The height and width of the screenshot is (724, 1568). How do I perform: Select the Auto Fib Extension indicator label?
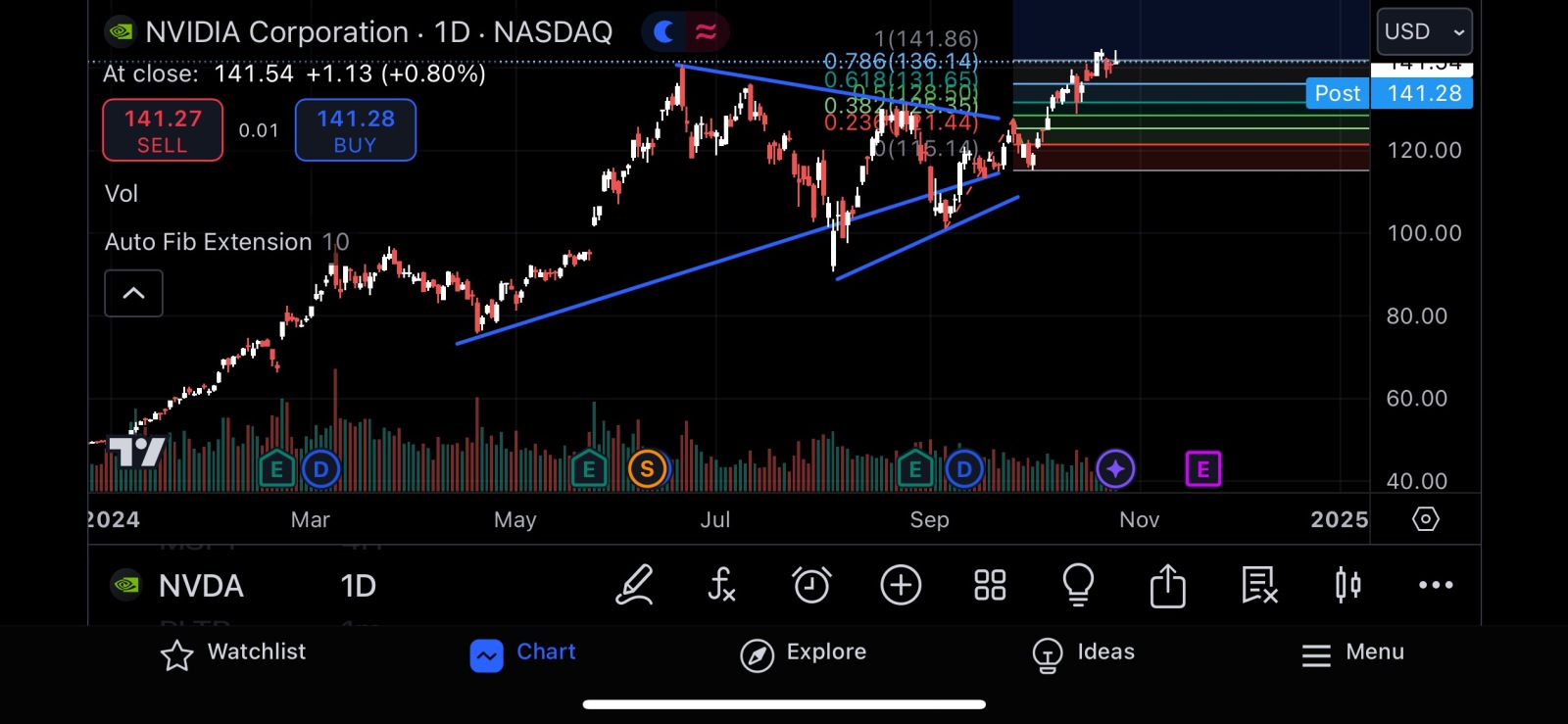tap(208, 242)
